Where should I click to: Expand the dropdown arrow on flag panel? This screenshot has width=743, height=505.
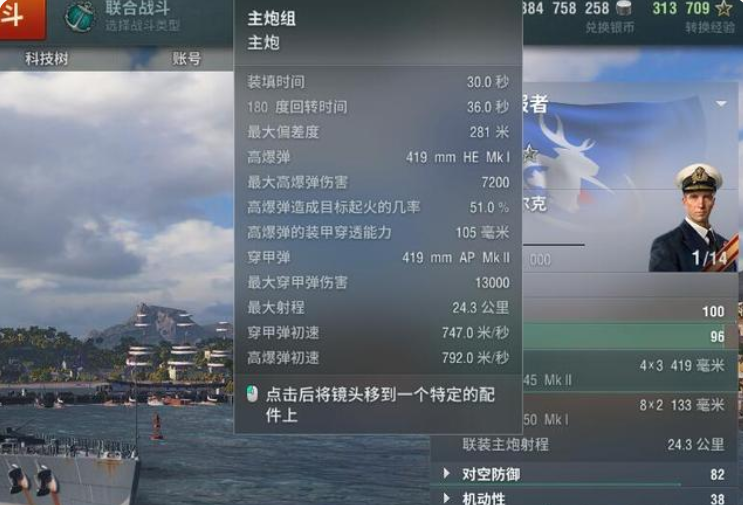coord(721,103)
